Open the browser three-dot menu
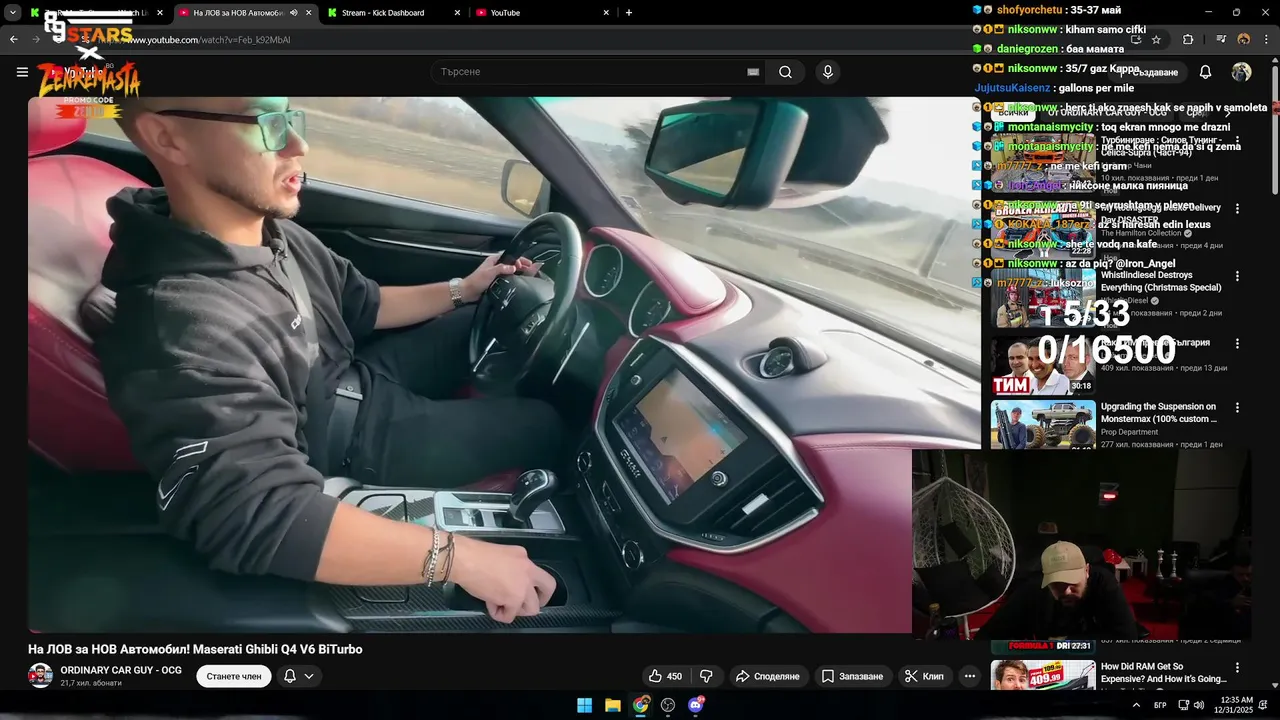The image size is (1280, 720). pos(1266,40)
